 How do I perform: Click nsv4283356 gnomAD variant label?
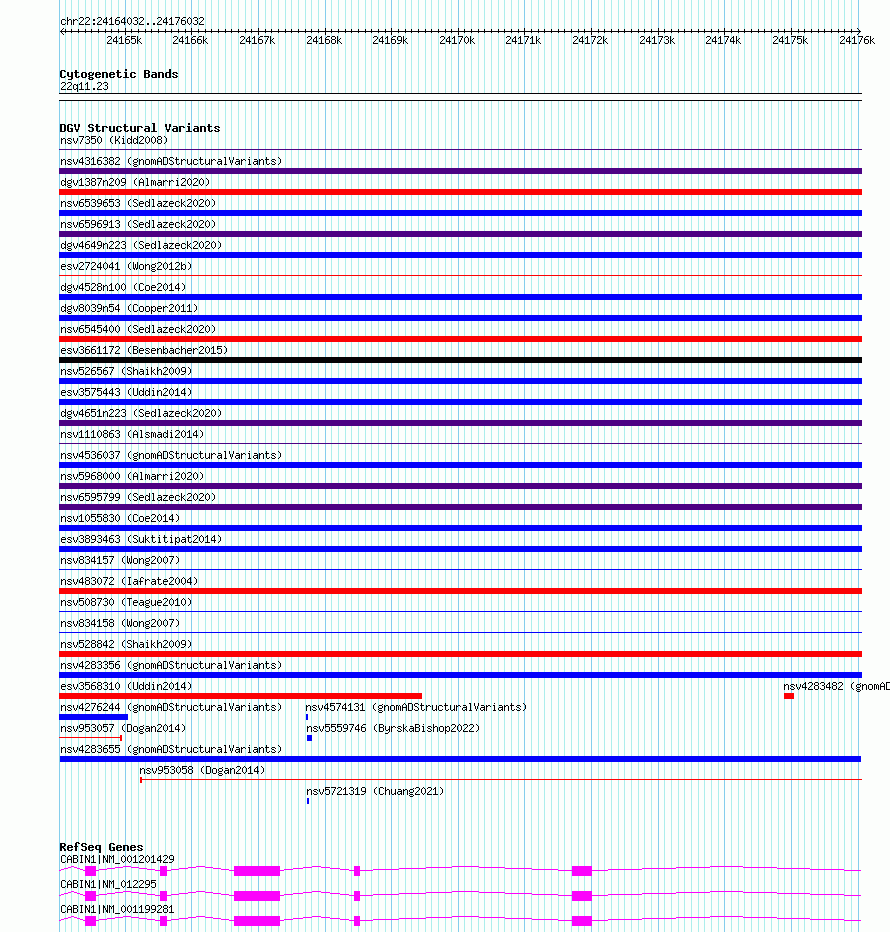coord(171,665)
